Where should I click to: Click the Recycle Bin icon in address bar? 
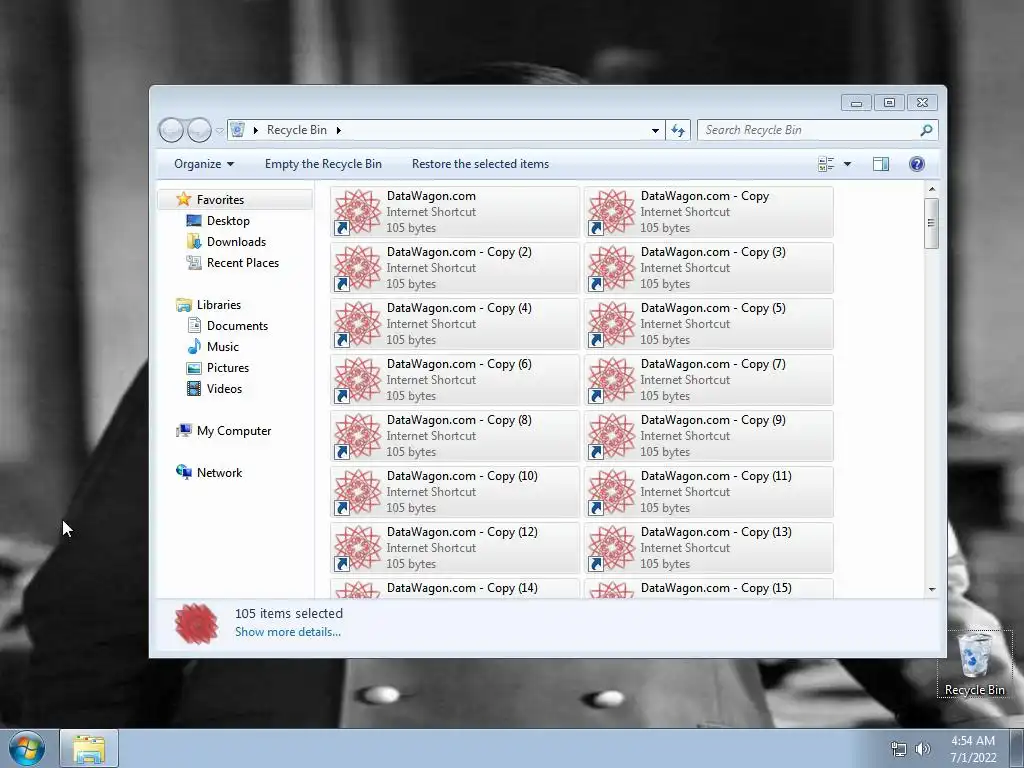coord(238,129)
